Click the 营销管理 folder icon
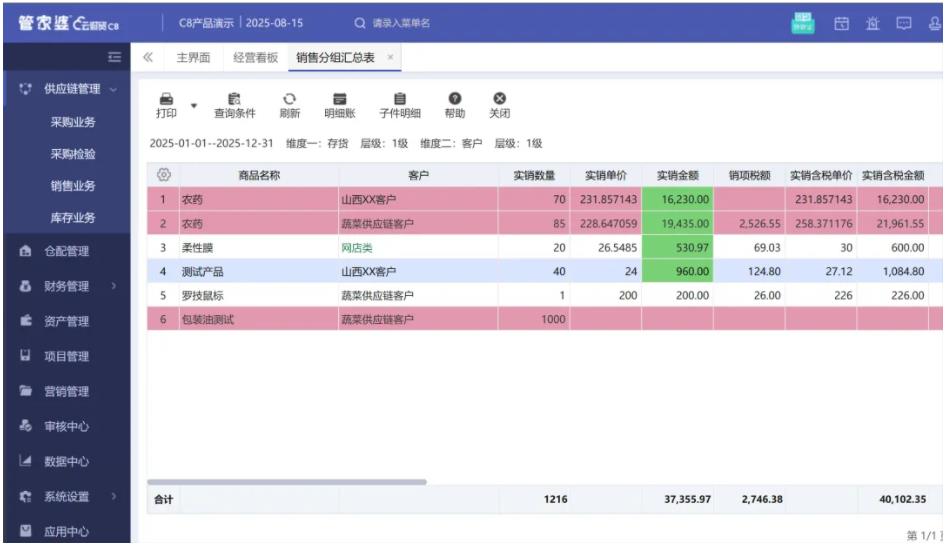950x550 pixels. 25,391
